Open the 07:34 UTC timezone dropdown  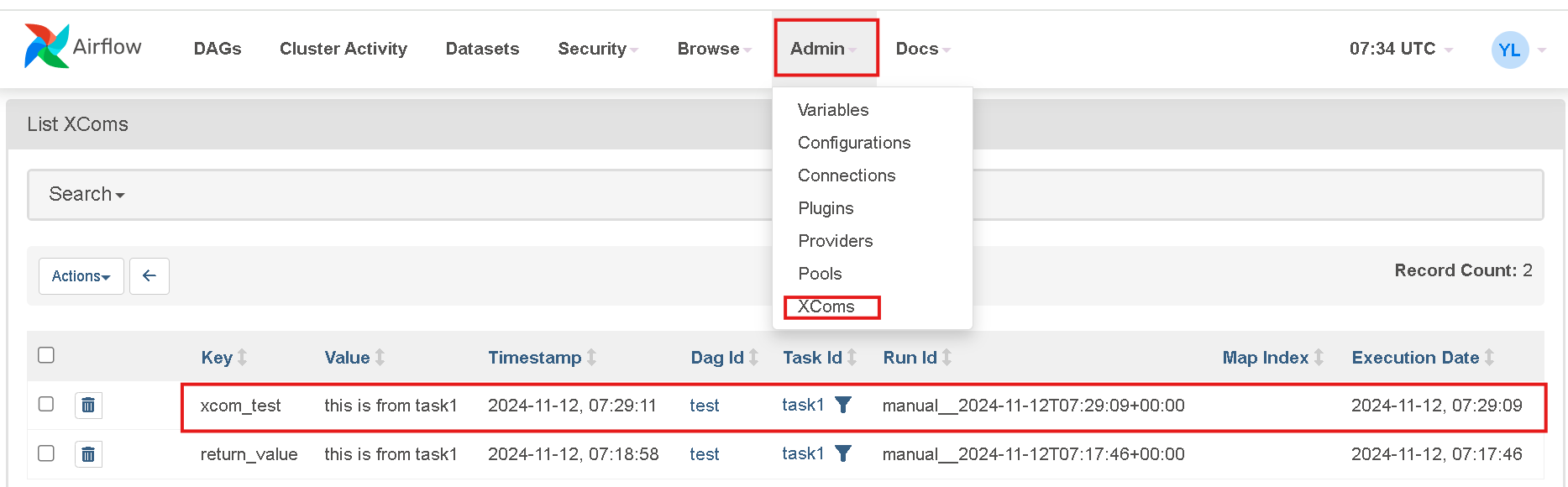coord(1401,49)
